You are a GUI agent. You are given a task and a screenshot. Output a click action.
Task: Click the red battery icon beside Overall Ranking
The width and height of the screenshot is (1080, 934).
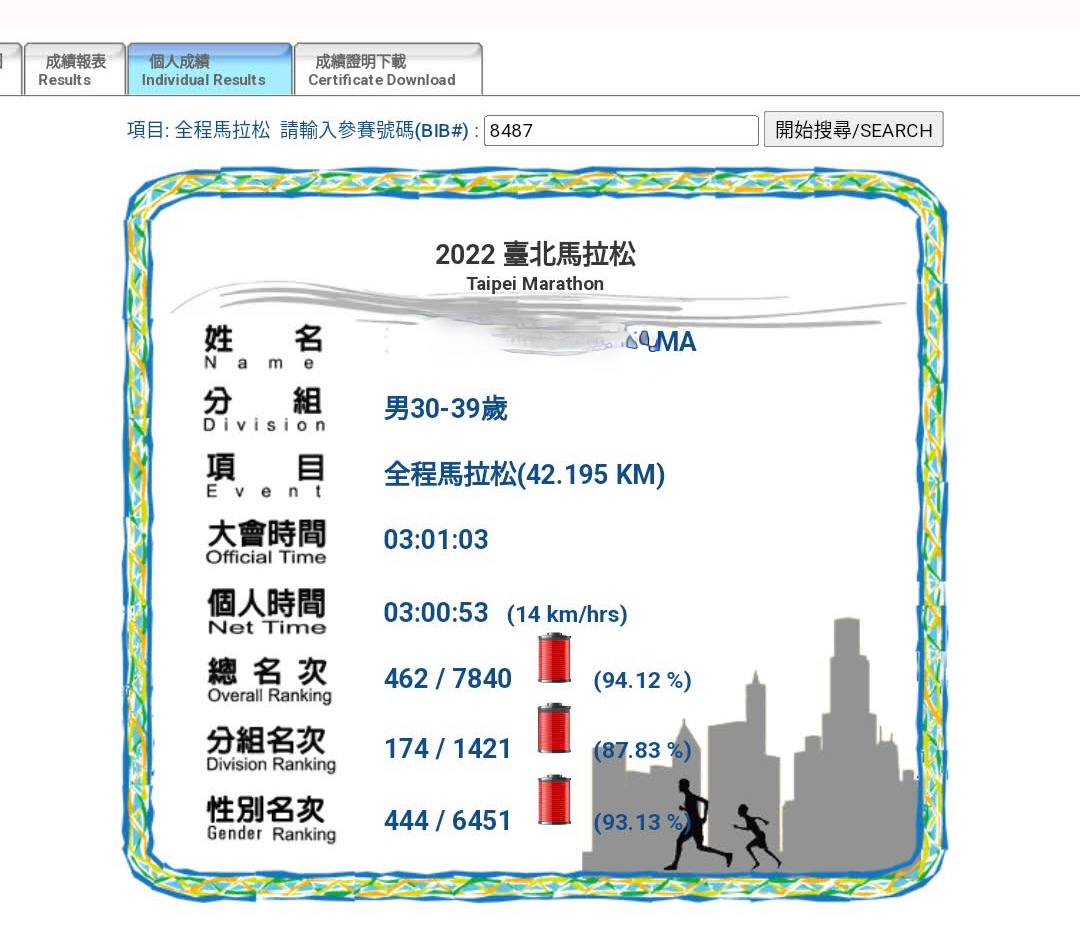click(554, 658)
